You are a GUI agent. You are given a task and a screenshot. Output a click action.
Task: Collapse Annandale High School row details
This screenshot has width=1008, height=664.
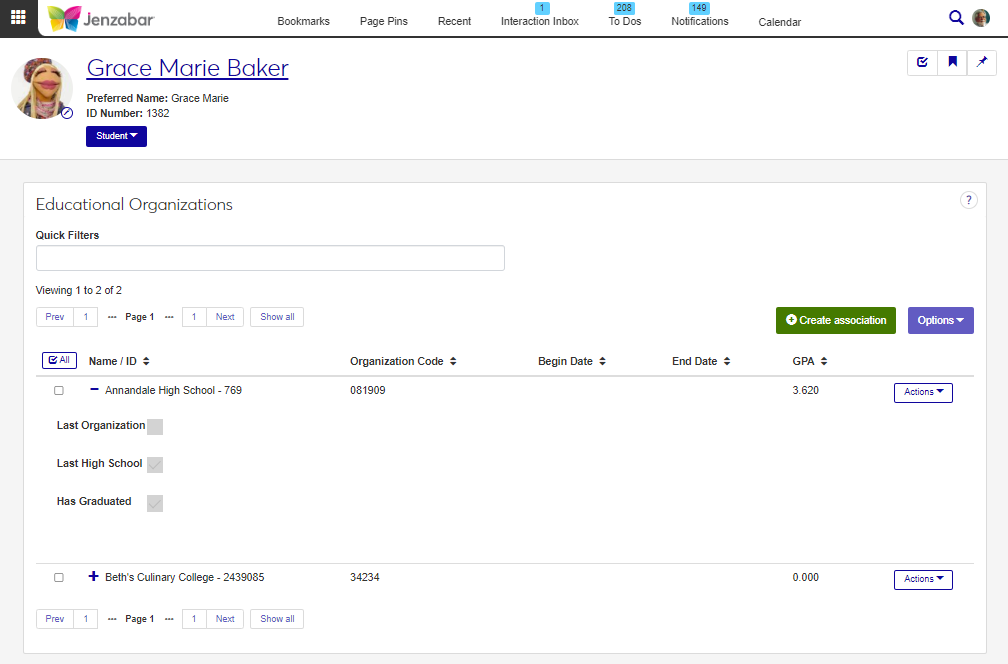[x=94, y=390]
